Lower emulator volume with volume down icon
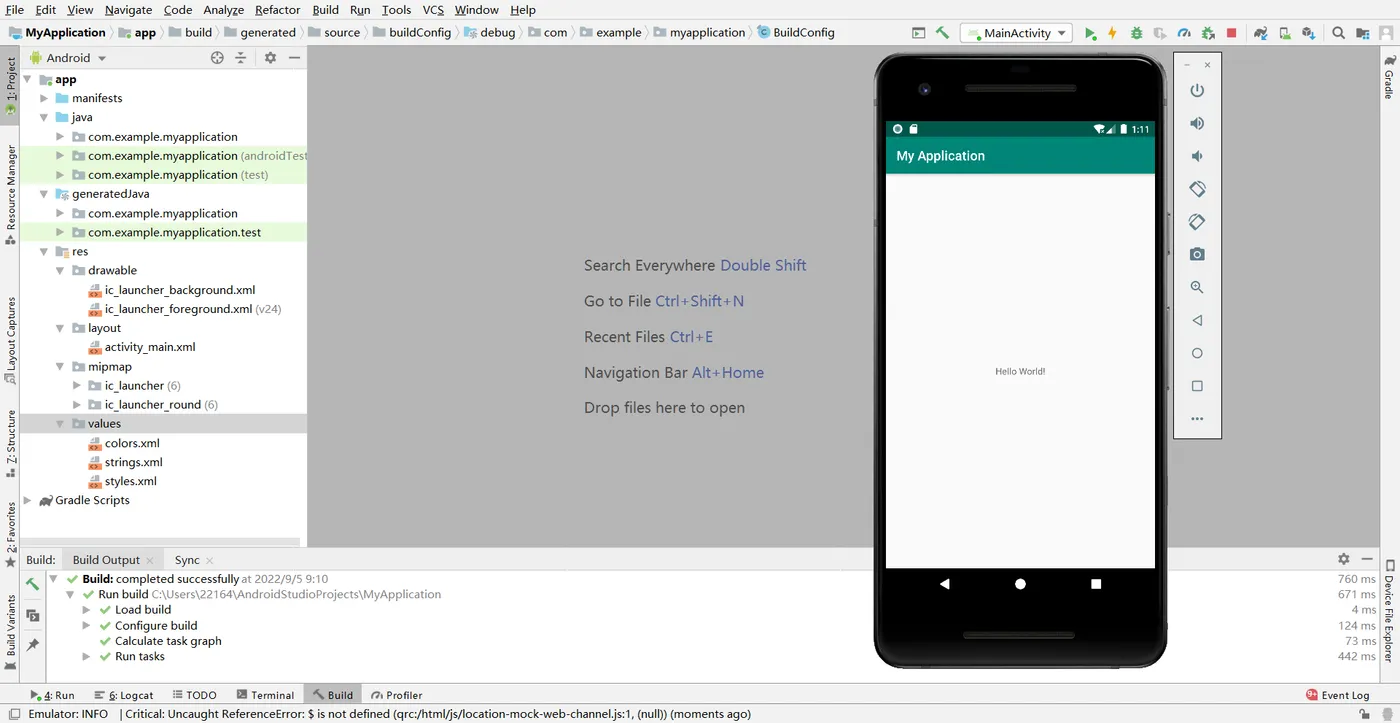The width and height of the screenshot is (1400, 723). [1197, 156]
